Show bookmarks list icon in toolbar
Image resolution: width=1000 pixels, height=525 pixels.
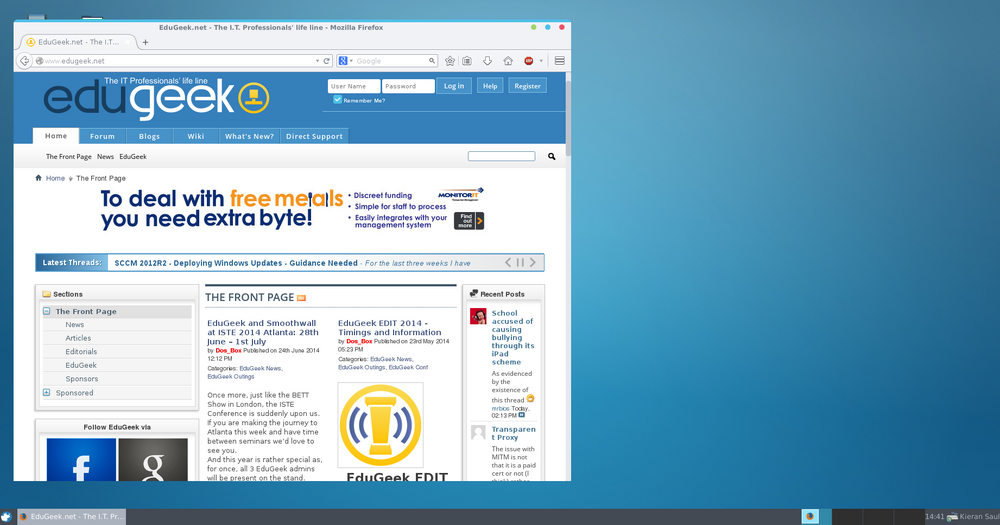467,61
